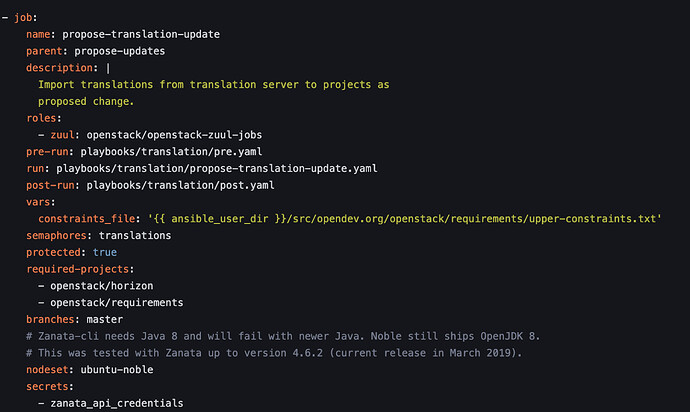The height and width of the screenshot is (412, 690).
Task: Click the 'true' value of protected
Action: click(x=104, y=252)
